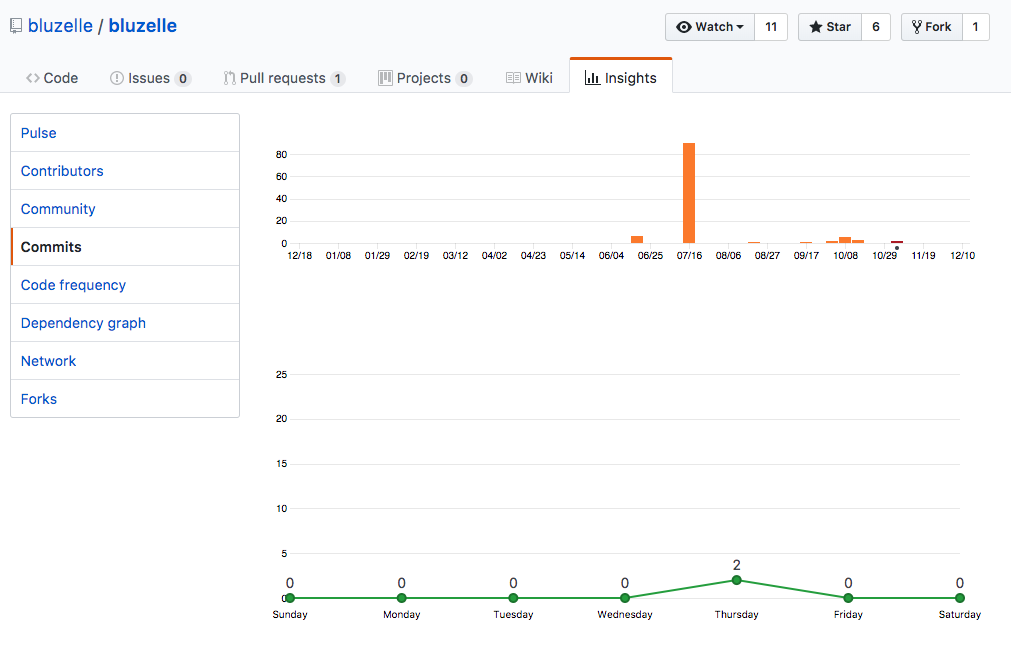Click the wiki book icon
The image size is (1011, 650).
pos(513,78)
